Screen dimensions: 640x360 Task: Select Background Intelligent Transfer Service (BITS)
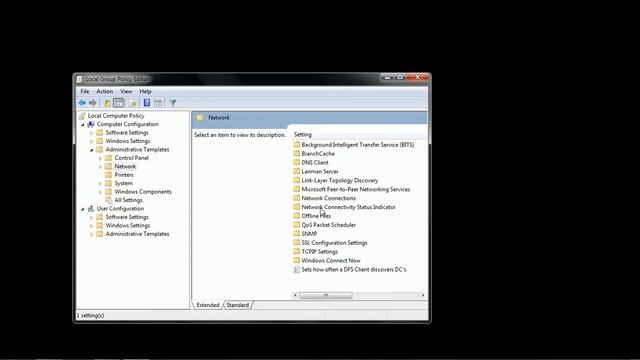(358, 145)
